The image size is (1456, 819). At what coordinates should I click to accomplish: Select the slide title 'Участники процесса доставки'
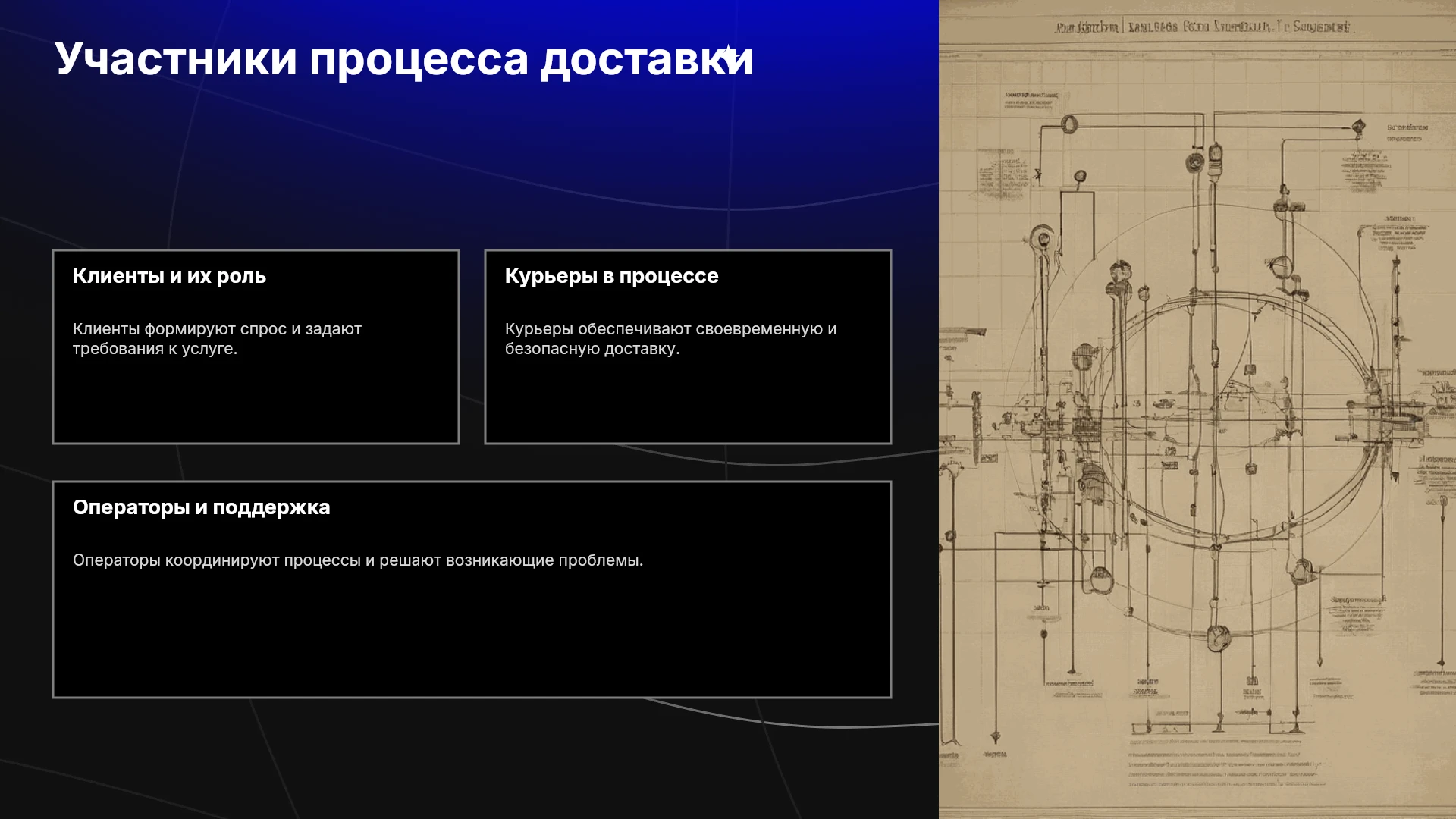(403, 58)
